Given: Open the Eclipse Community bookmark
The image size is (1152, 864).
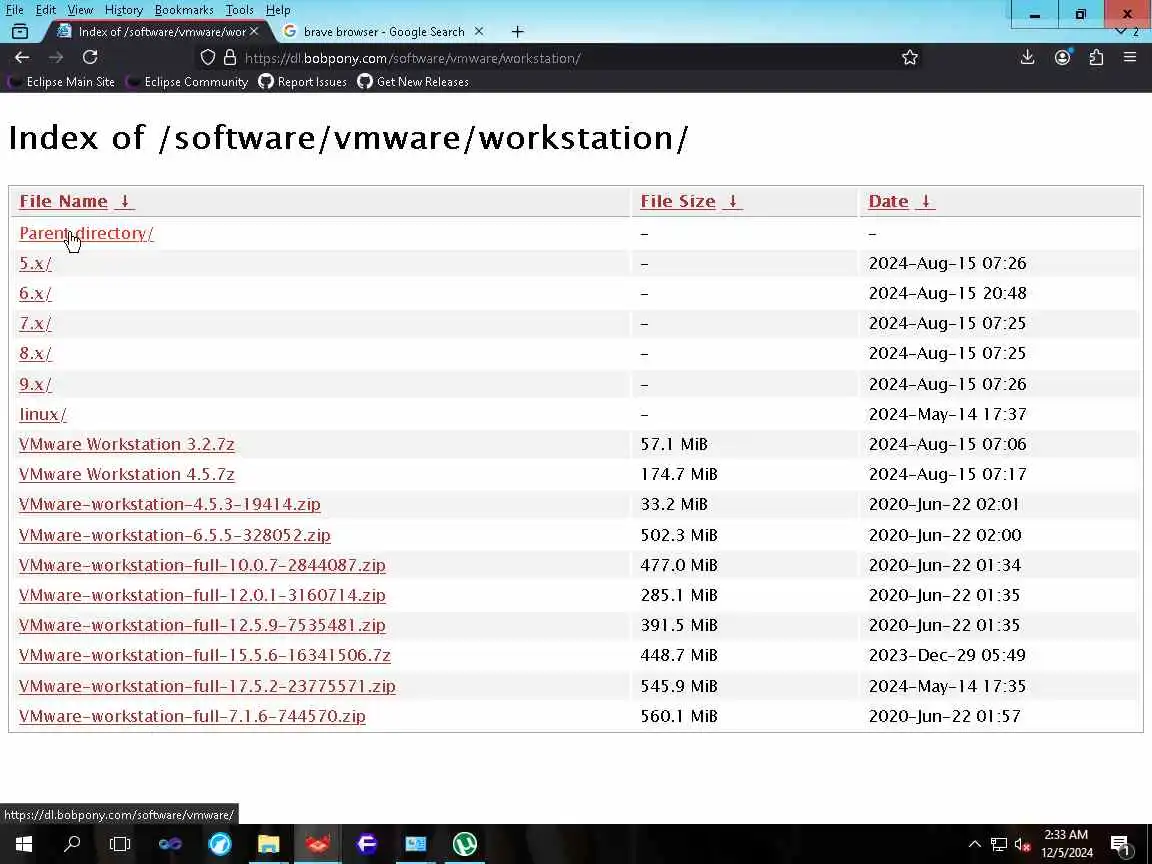Looking at the screenshot, I should (x=187, y=82).
